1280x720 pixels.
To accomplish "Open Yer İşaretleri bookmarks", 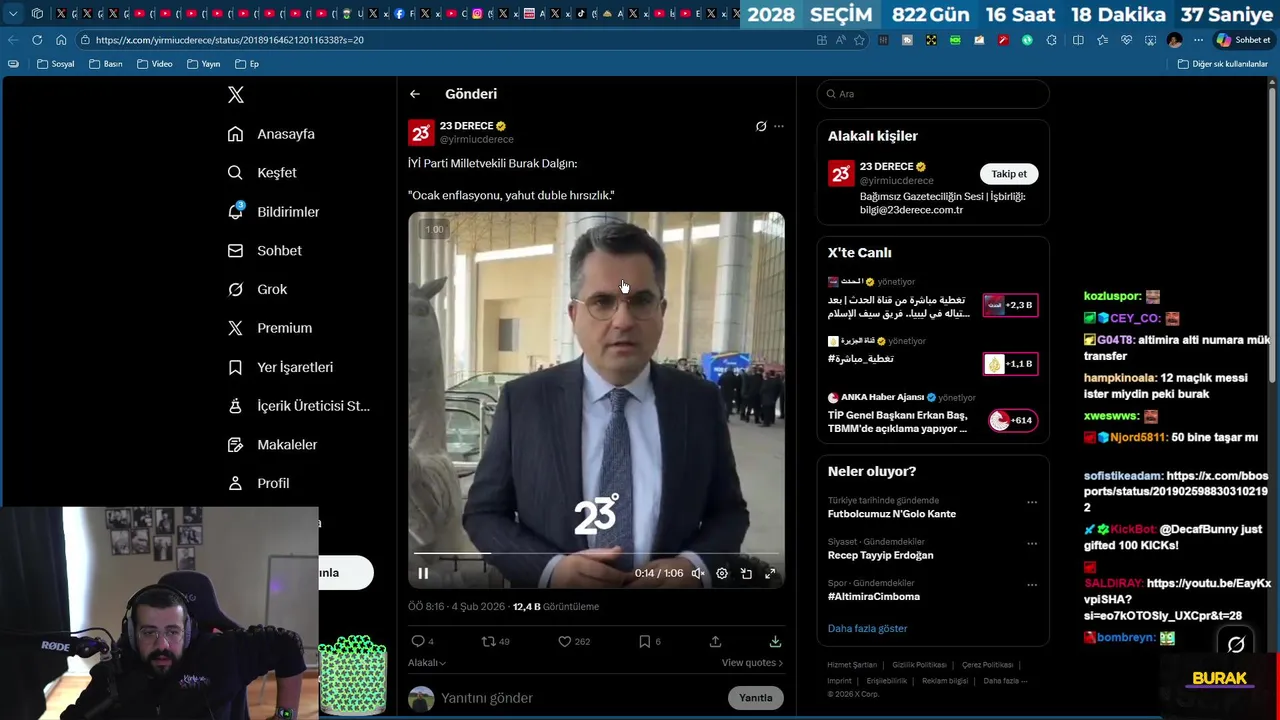I will point(280,367).
